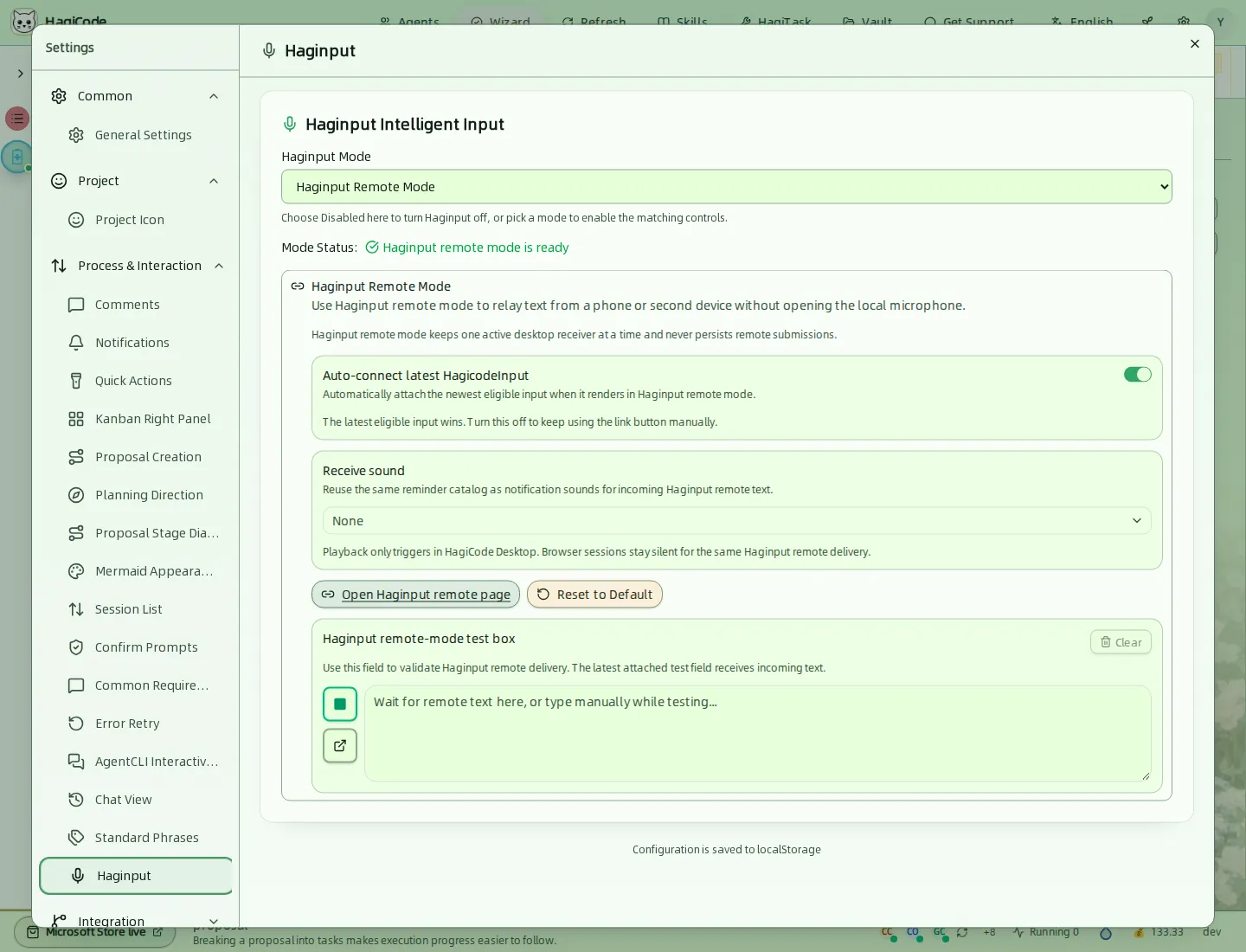Collapse the Common settings section
The width and height of the screenshot is (1246, 952).
pos(136,96)
